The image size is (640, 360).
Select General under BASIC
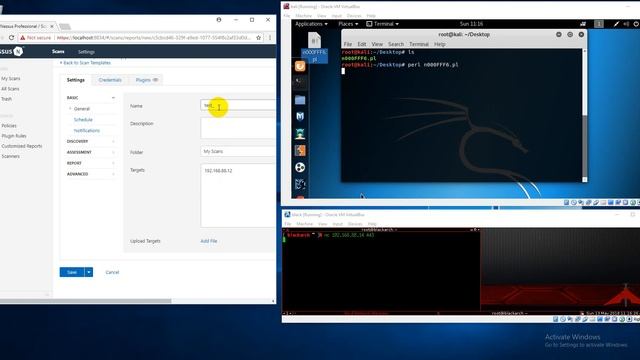82,109
